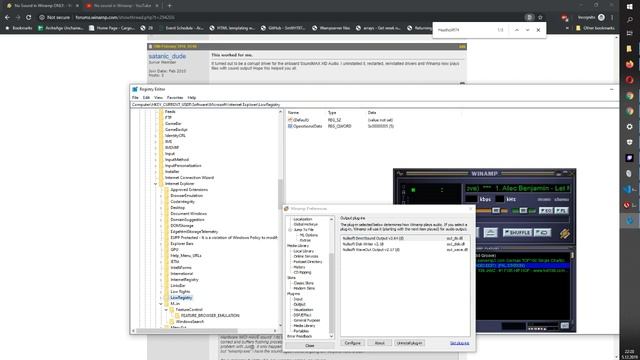Toggle the Winamp repeat button next to SHUFFLE
This screenshot has height=360, width=640.
tap(542, 233)
